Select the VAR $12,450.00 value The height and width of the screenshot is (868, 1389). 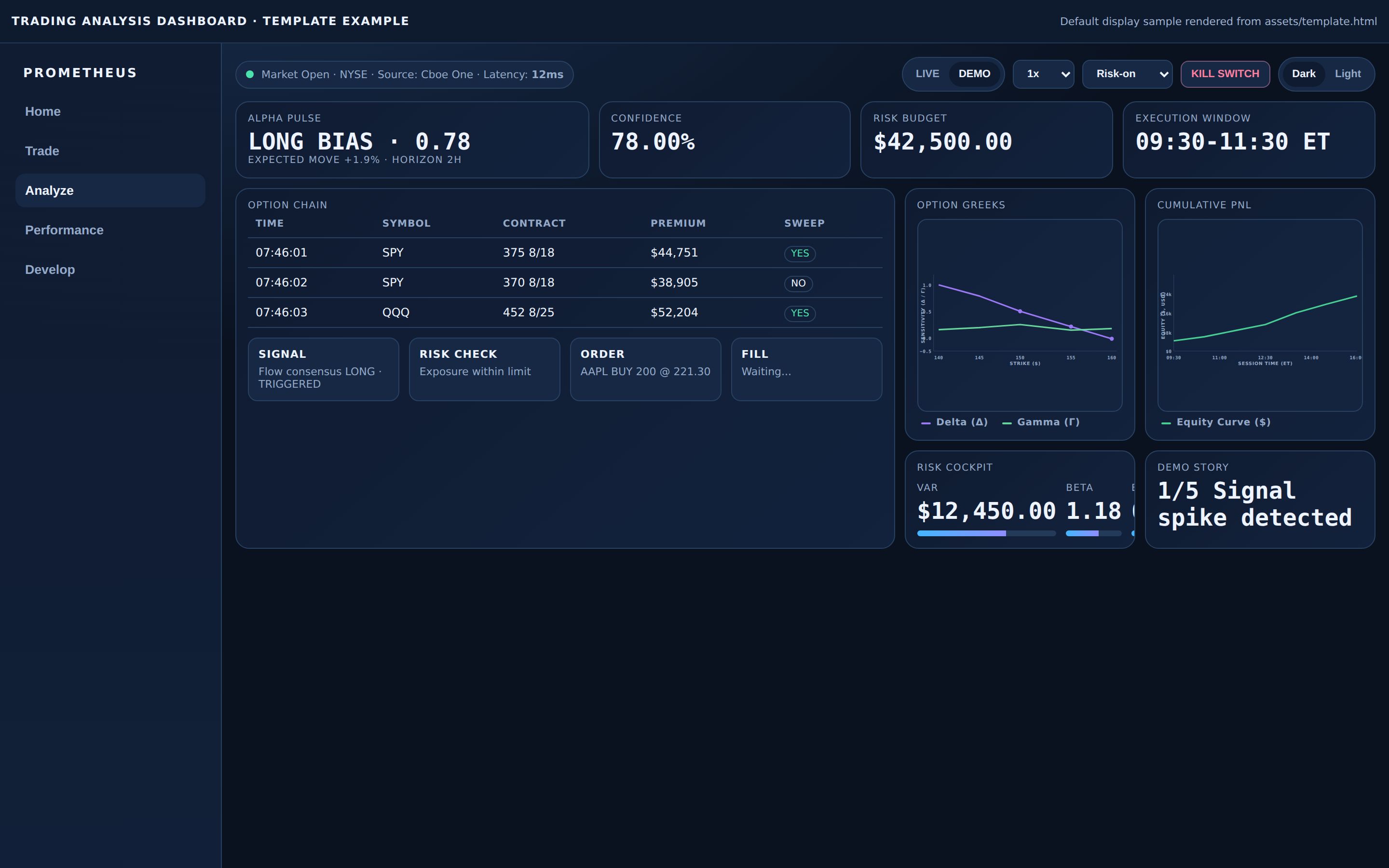click(x=986, y=511)
